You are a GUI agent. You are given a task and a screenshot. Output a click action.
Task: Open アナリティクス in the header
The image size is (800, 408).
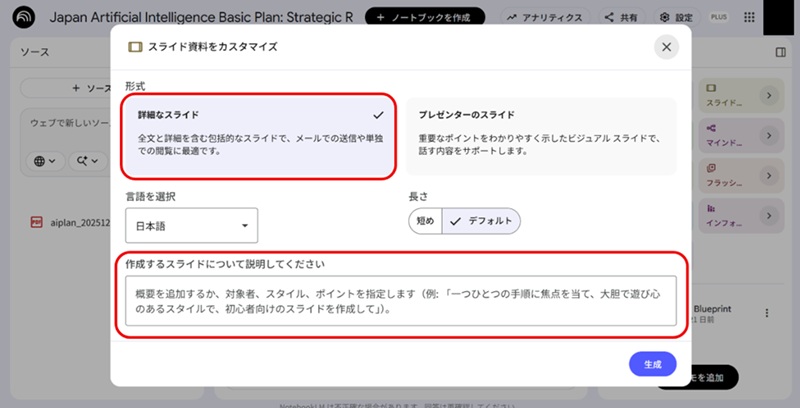click(x=544, y=17)
